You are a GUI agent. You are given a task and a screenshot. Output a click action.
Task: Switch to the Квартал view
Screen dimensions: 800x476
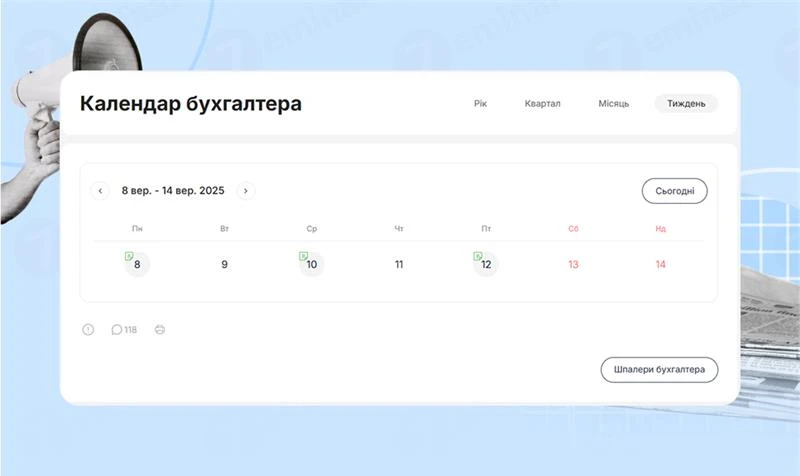542,104
